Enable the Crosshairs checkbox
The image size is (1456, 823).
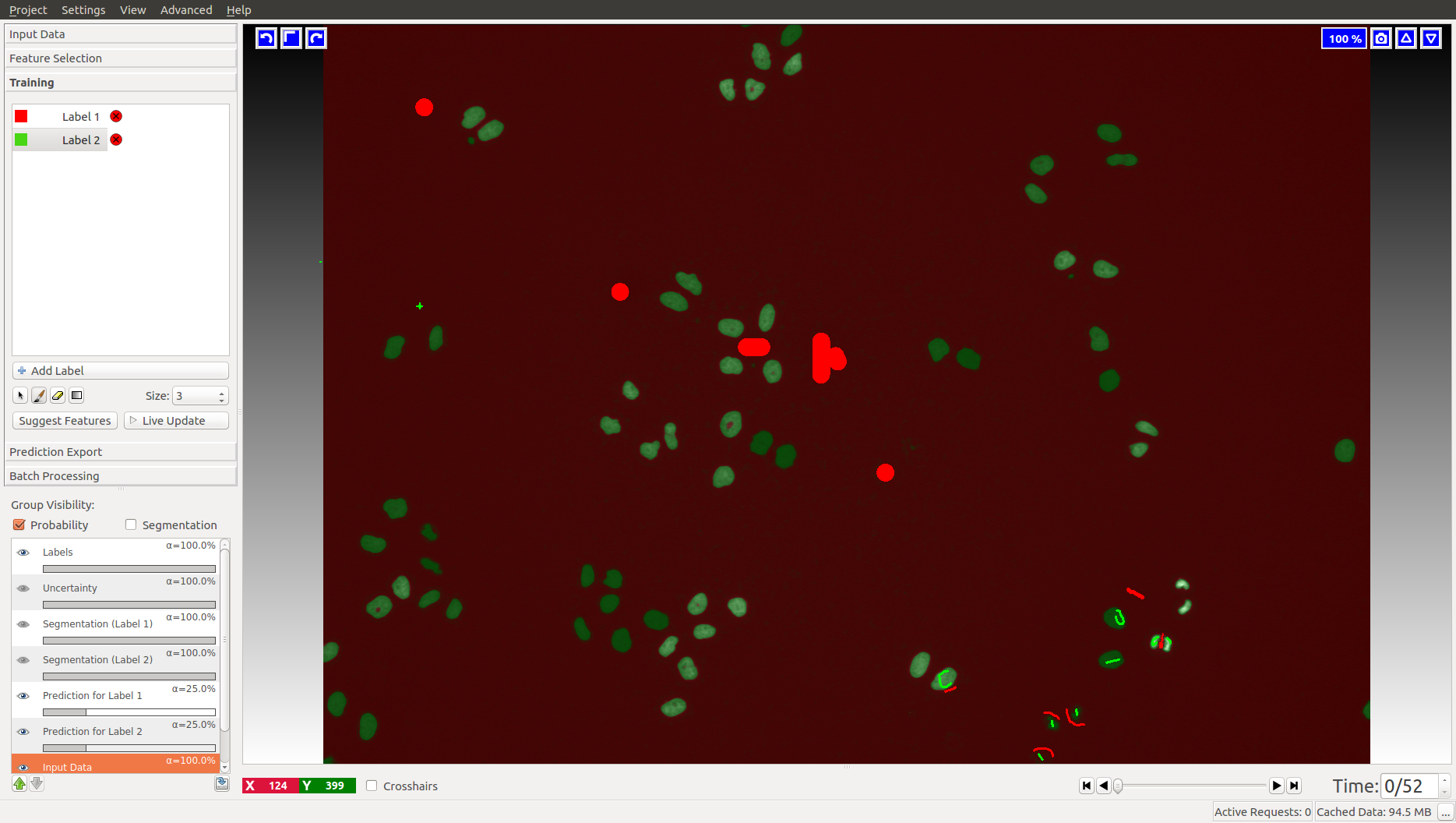pyautogui.click(x=372, y=786)
